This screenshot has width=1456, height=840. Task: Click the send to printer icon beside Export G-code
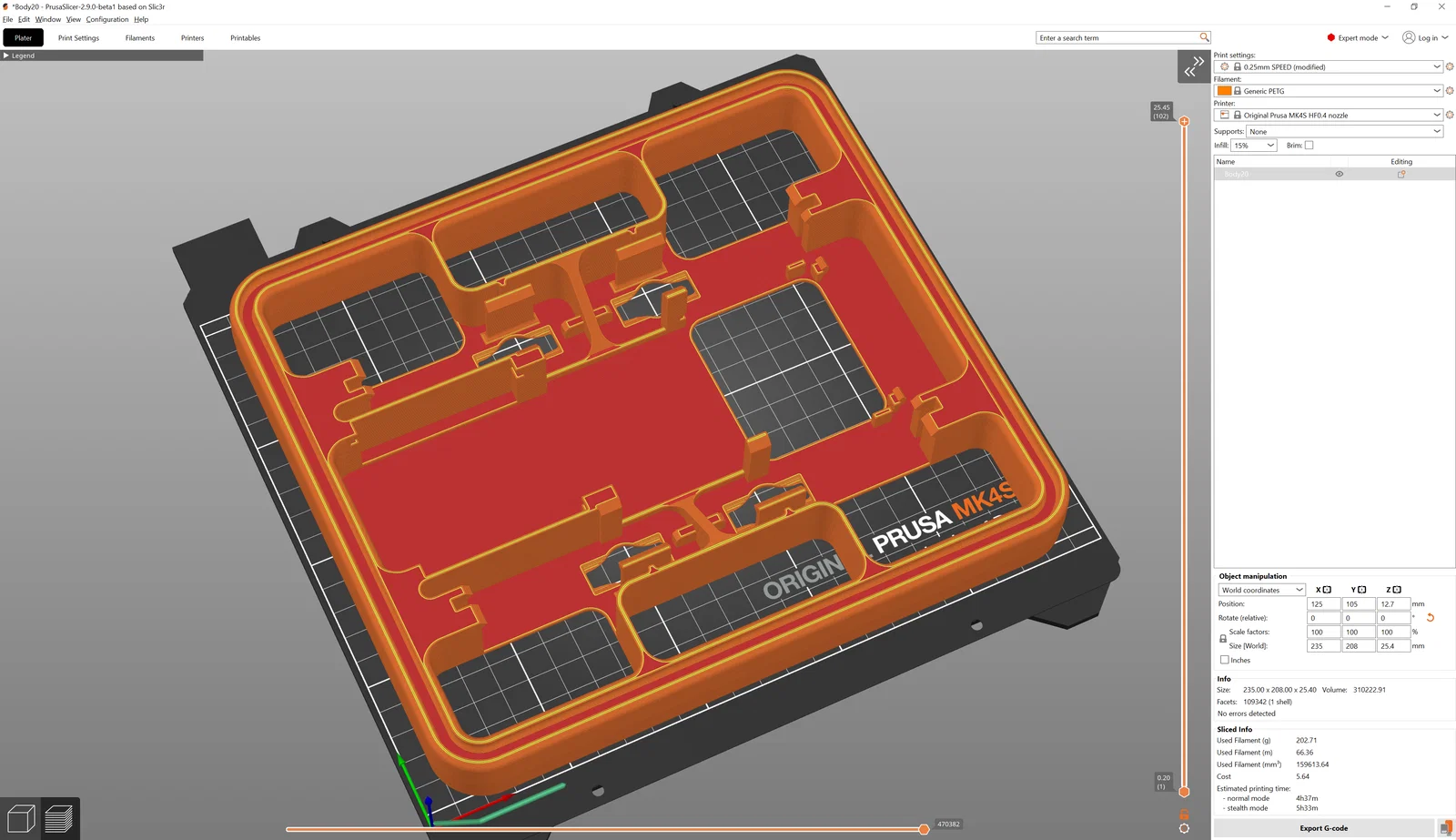point(1446,828)
